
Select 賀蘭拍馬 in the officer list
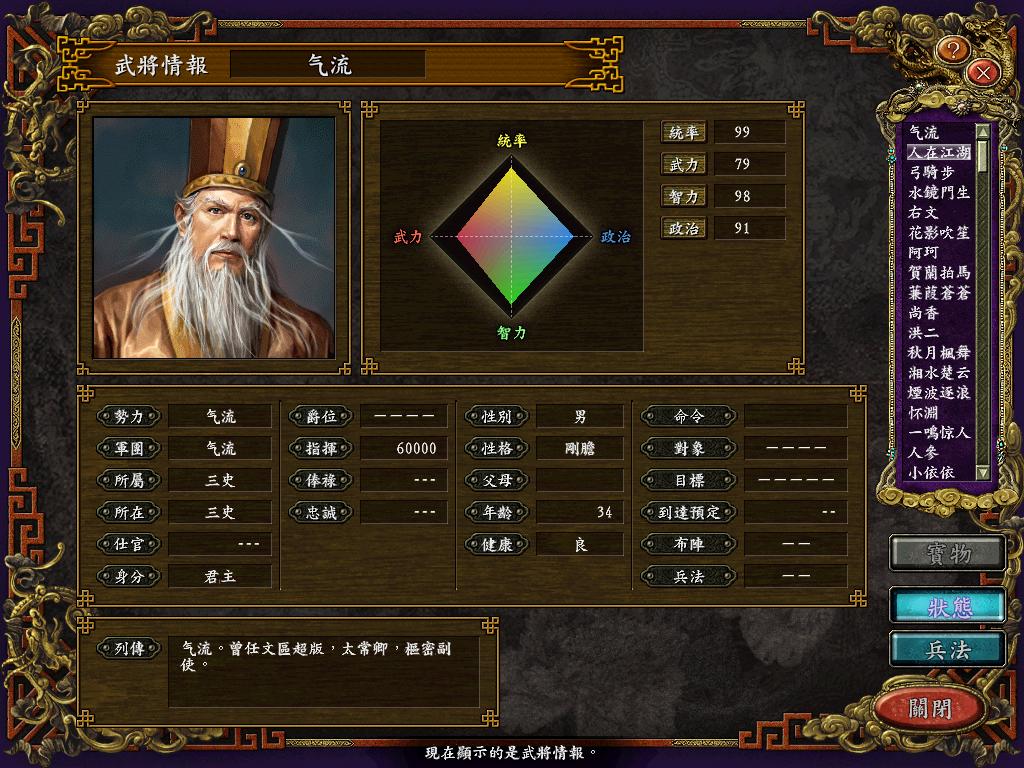tap(939, 272)
